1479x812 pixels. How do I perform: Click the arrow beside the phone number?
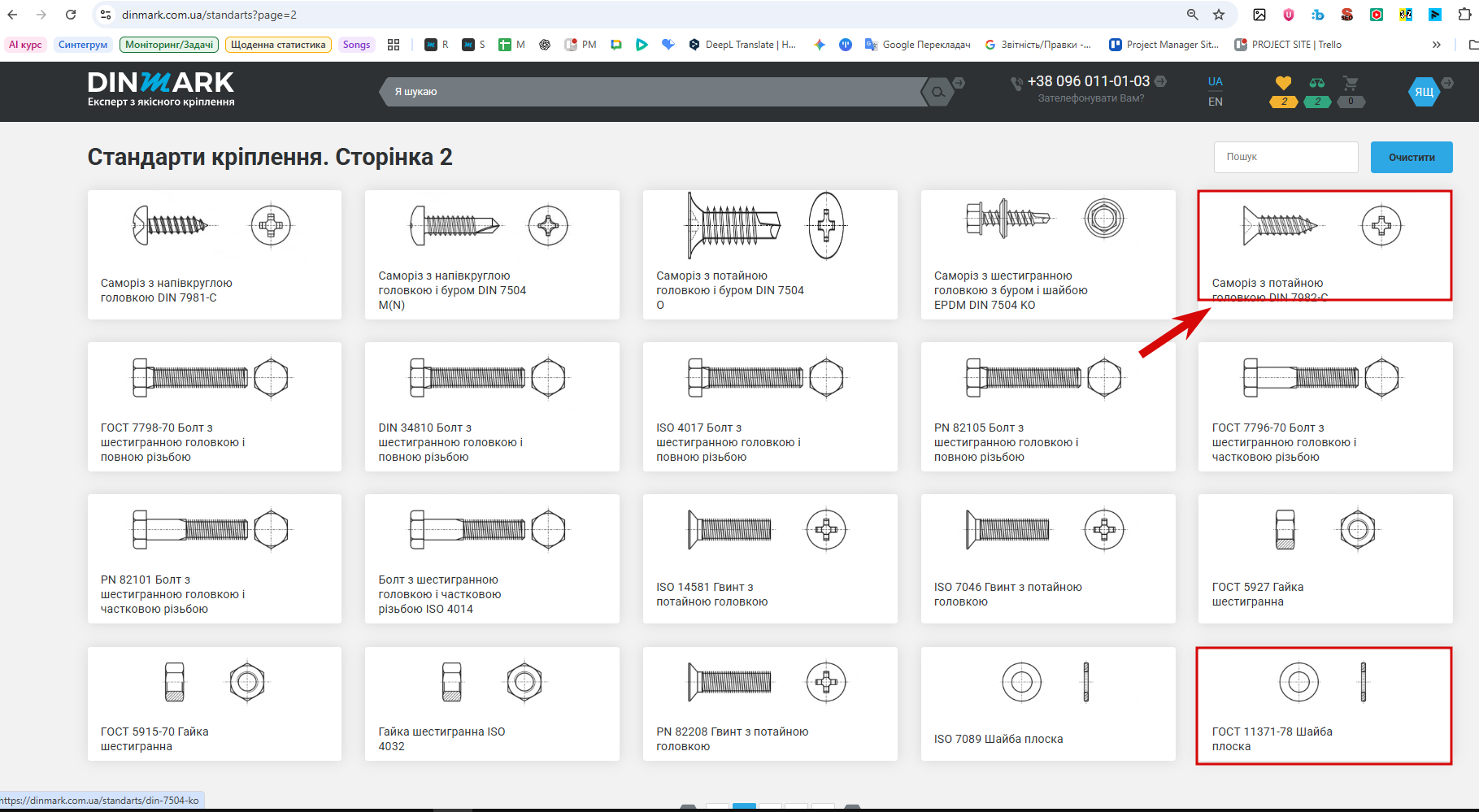(1160, 81)
